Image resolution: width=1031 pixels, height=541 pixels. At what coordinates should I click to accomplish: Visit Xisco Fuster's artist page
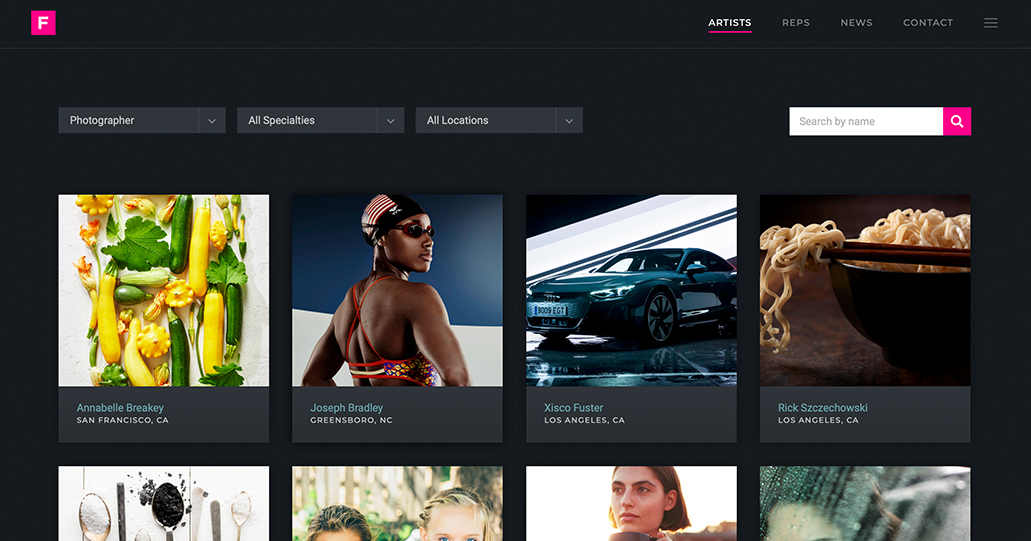(x=573, y=408)
